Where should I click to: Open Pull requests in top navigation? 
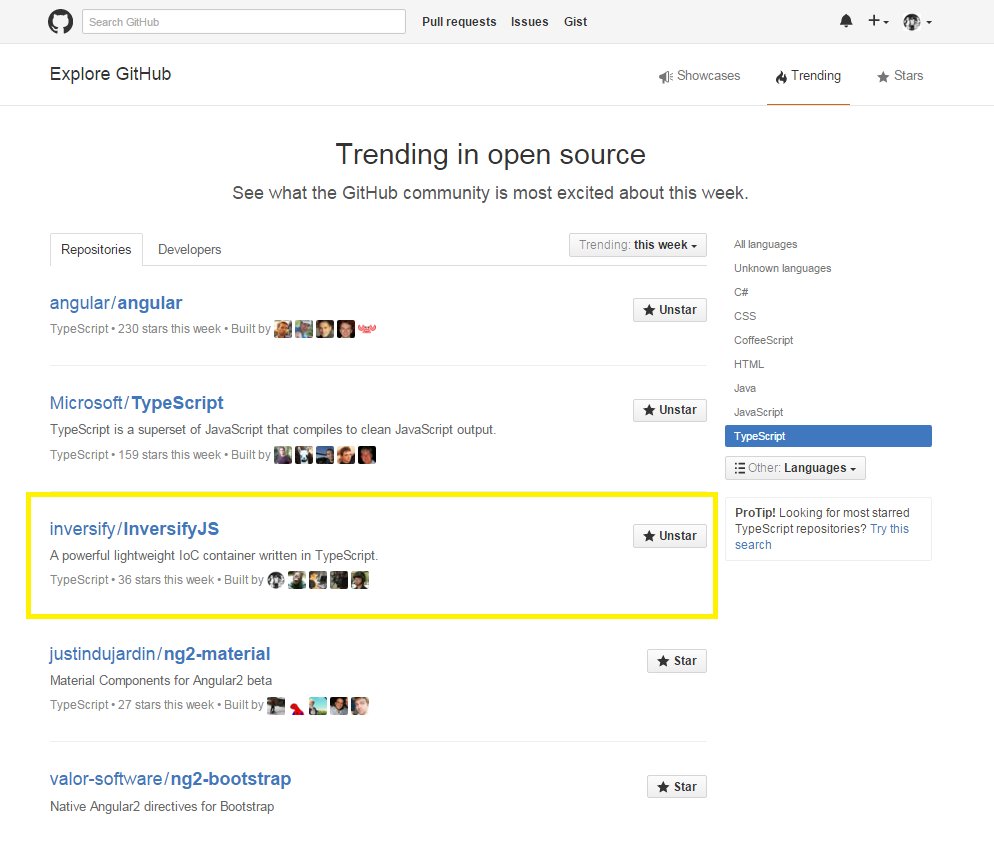459,22
